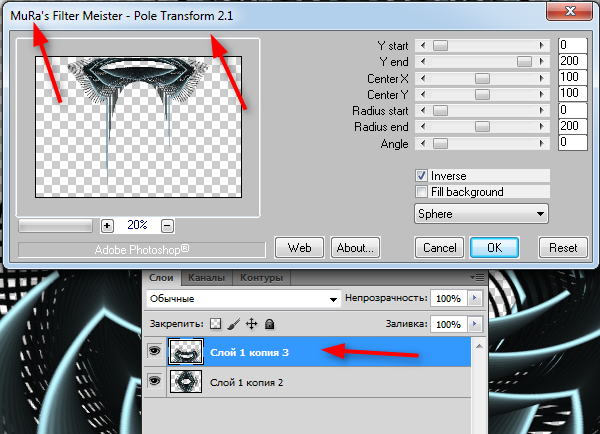Click lock image pixels brush icon

233,324
